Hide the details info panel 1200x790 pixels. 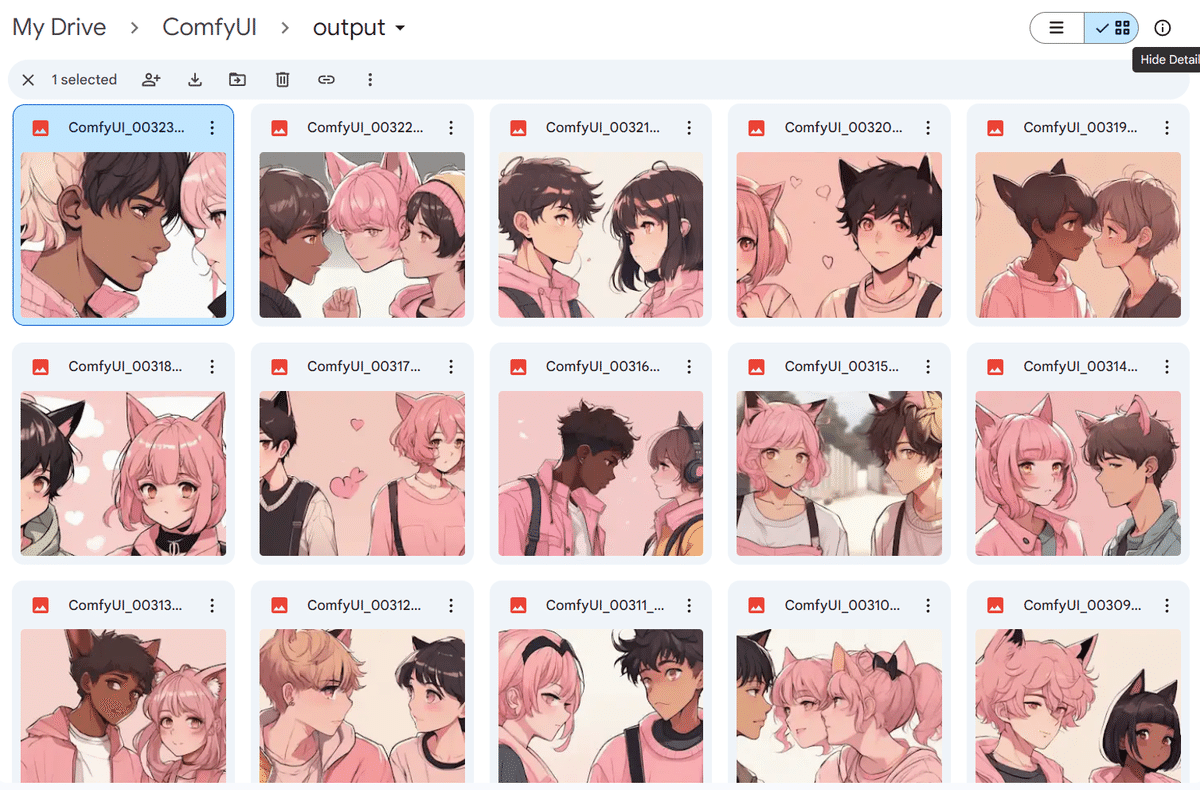tap(1162, 28)
